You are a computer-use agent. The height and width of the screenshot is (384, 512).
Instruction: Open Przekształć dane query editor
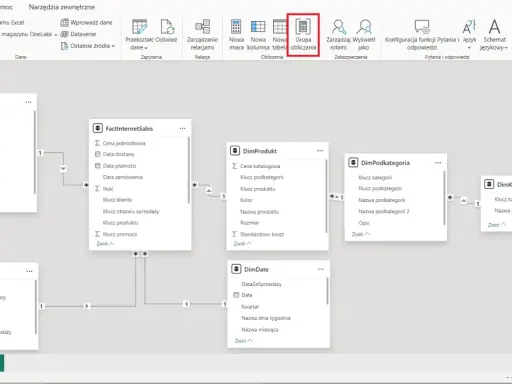[139, 35]
